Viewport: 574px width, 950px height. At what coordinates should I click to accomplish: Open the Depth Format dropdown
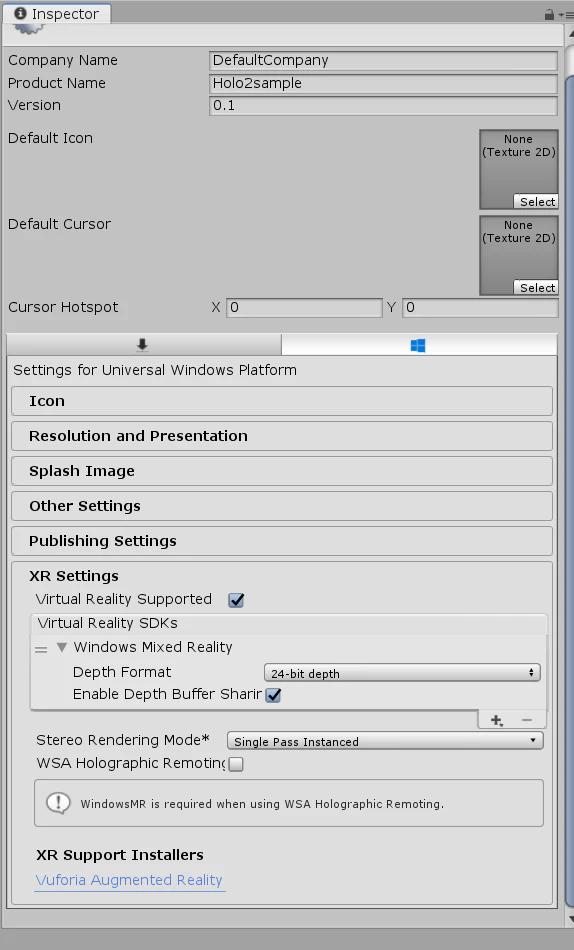coord(402,673)
